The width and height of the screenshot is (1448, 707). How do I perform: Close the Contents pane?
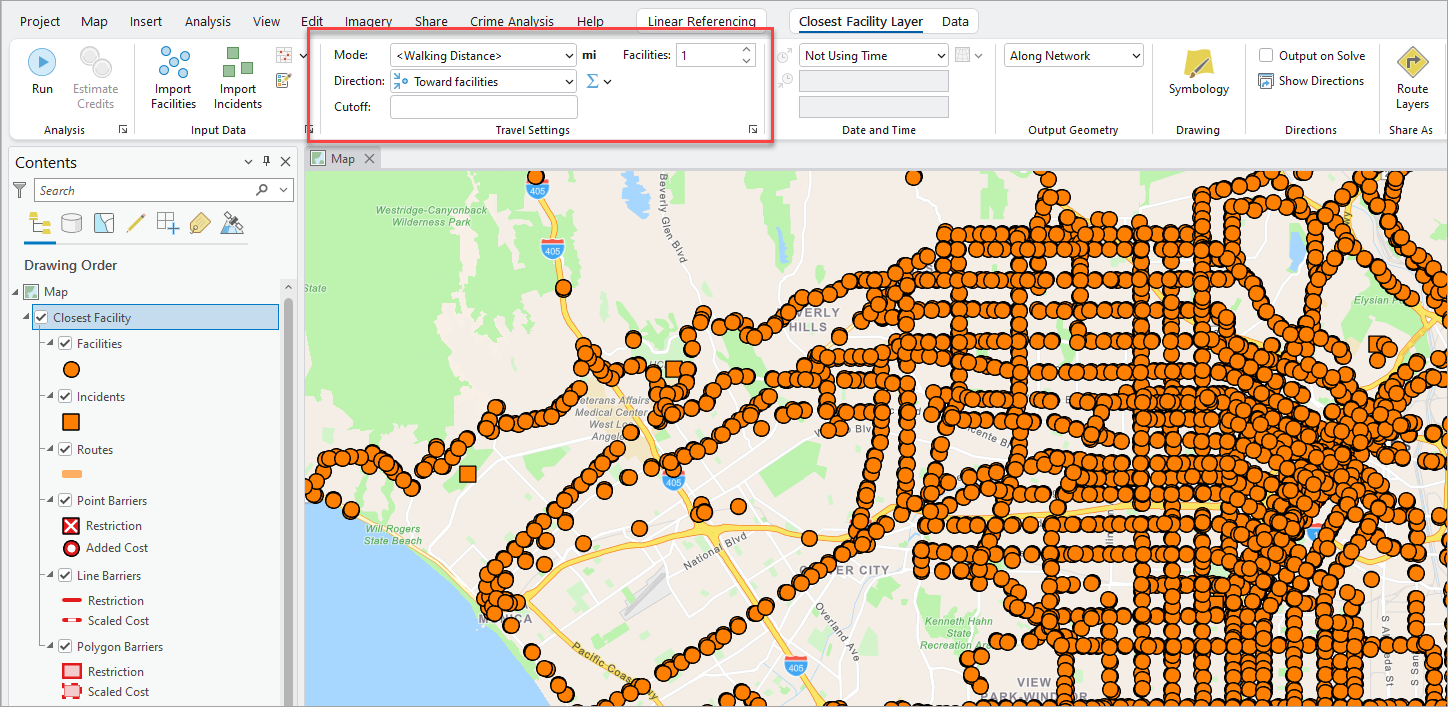(286, 162)
